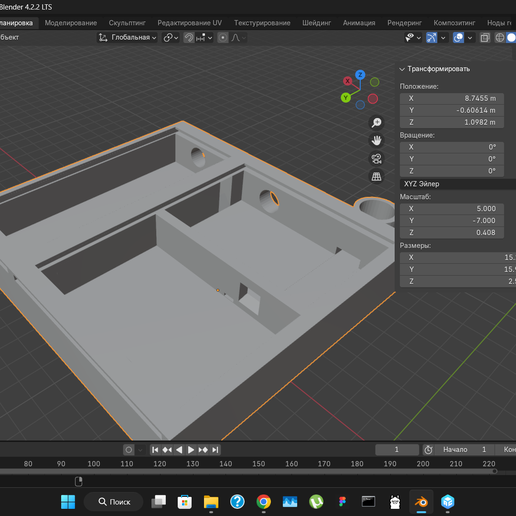Open Global transform orientation dropdown
Viewport: 516px width, 516px height.
(127, 38)
